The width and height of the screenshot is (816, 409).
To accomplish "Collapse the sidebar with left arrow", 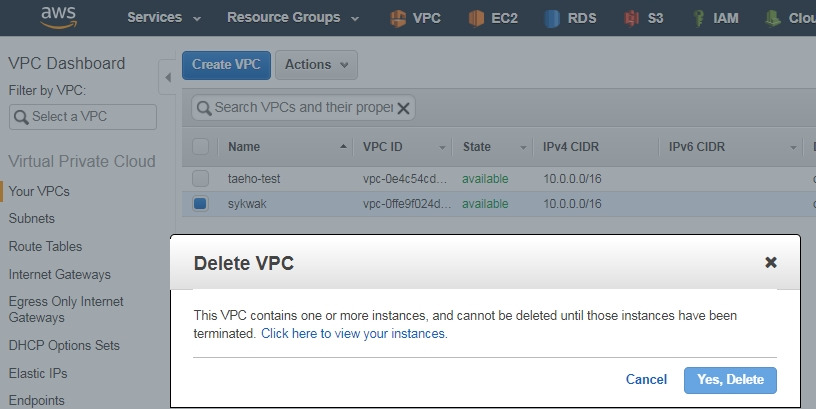I will point(168,77).
